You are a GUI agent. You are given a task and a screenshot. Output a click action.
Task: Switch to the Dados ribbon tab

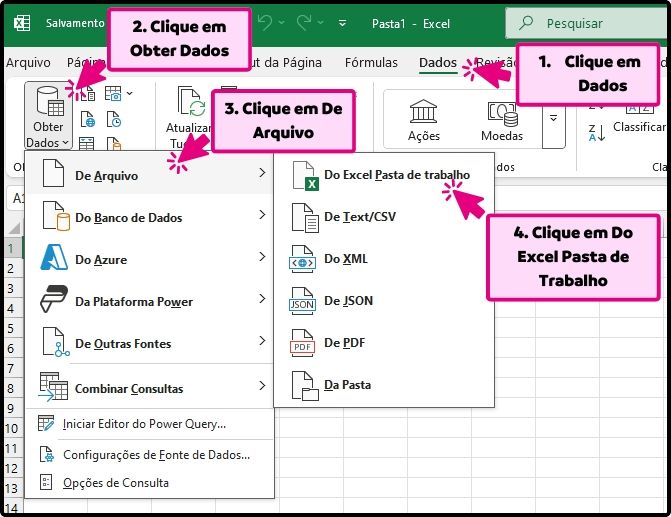[x=438, y=63]
